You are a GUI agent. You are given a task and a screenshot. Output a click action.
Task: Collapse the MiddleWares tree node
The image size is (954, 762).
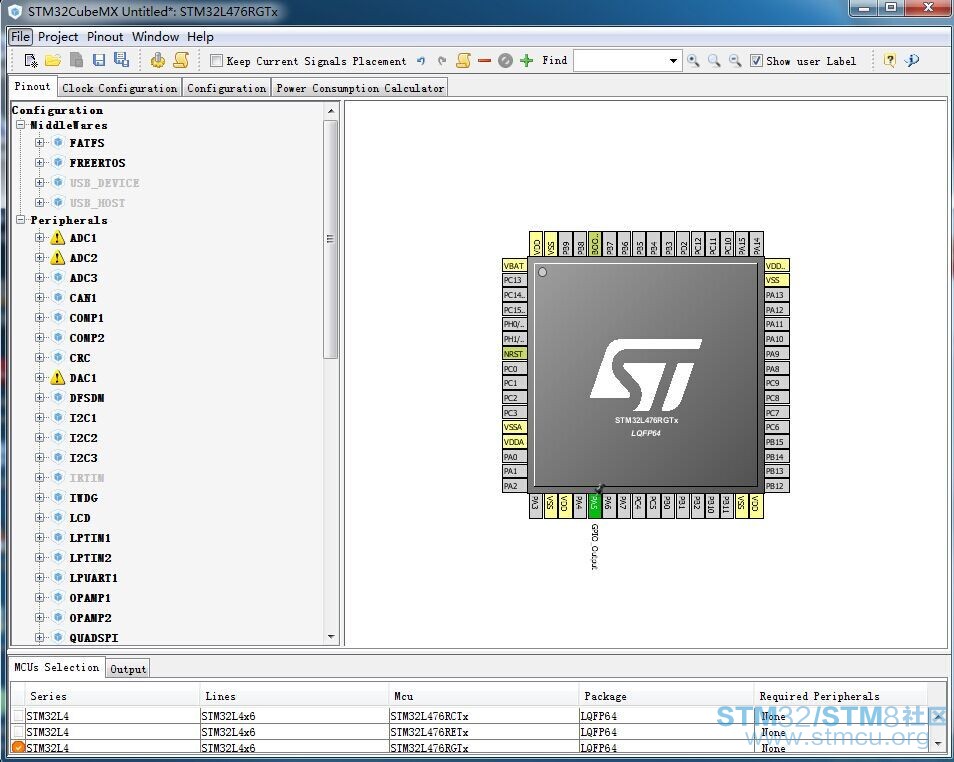pyautogui.click(x=20, y=124)
